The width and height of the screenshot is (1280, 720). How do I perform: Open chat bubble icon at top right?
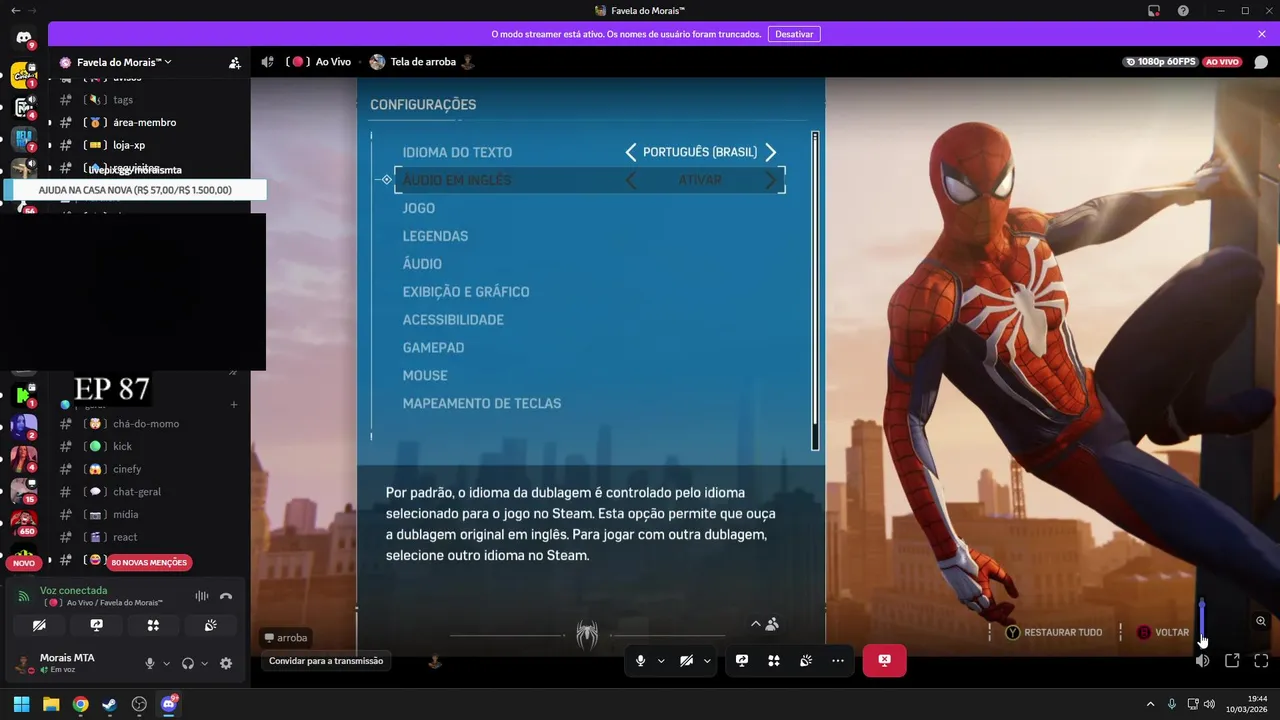click(1261, 62)
